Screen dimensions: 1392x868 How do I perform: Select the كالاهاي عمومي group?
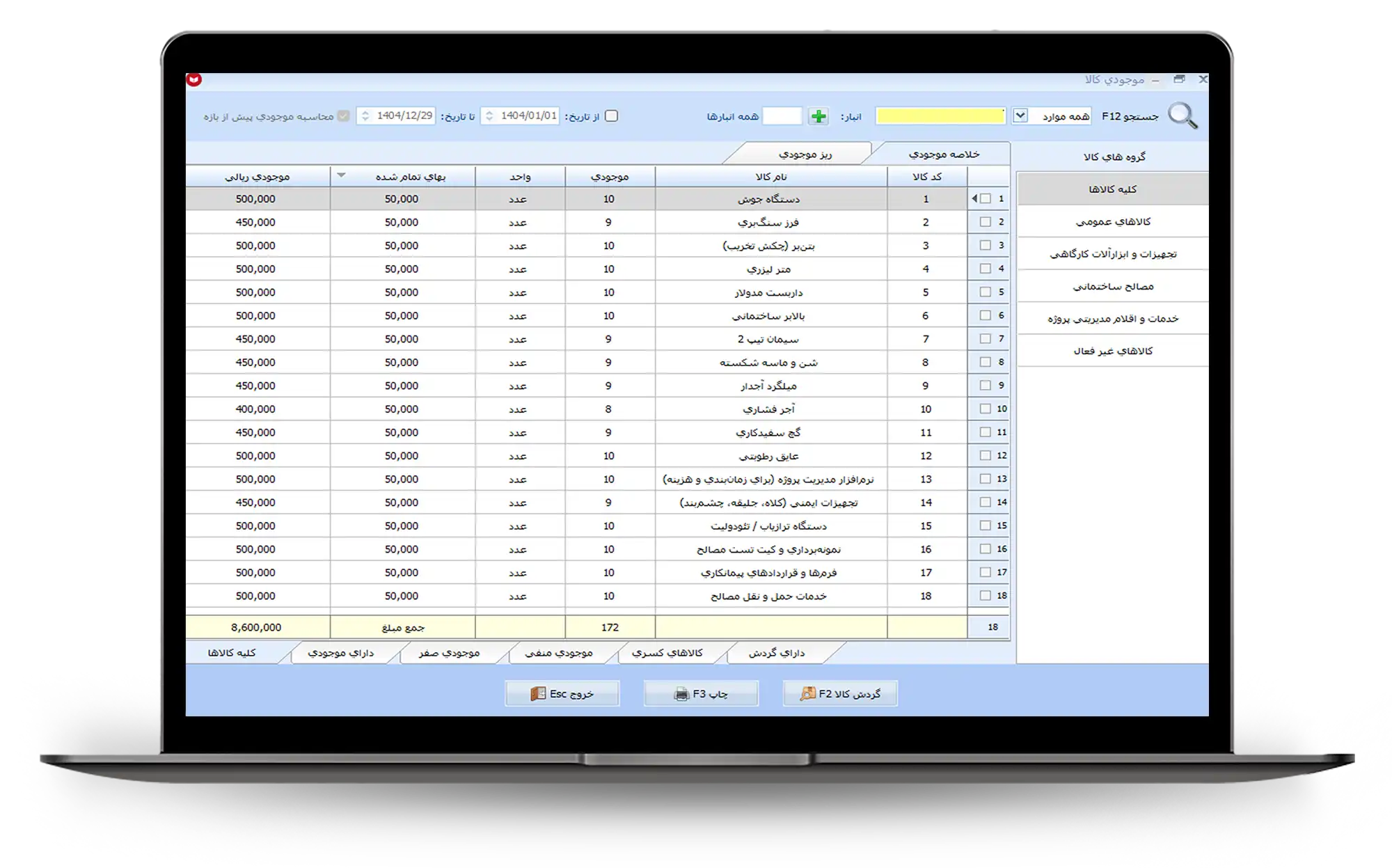click(x=1112, y=221)
